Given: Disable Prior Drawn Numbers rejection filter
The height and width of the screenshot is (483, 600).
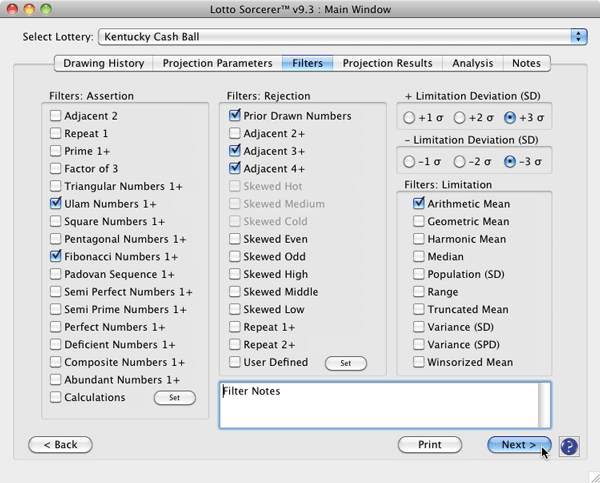Looking at the screenshot, I should pos(235,116).
